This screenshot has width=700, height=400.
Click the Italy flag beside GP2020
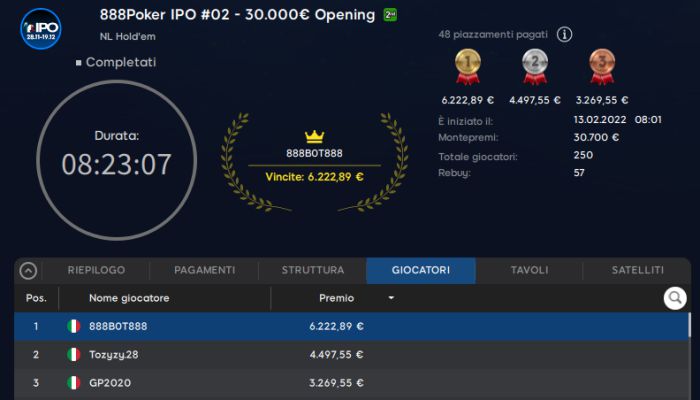click(74, 383)
